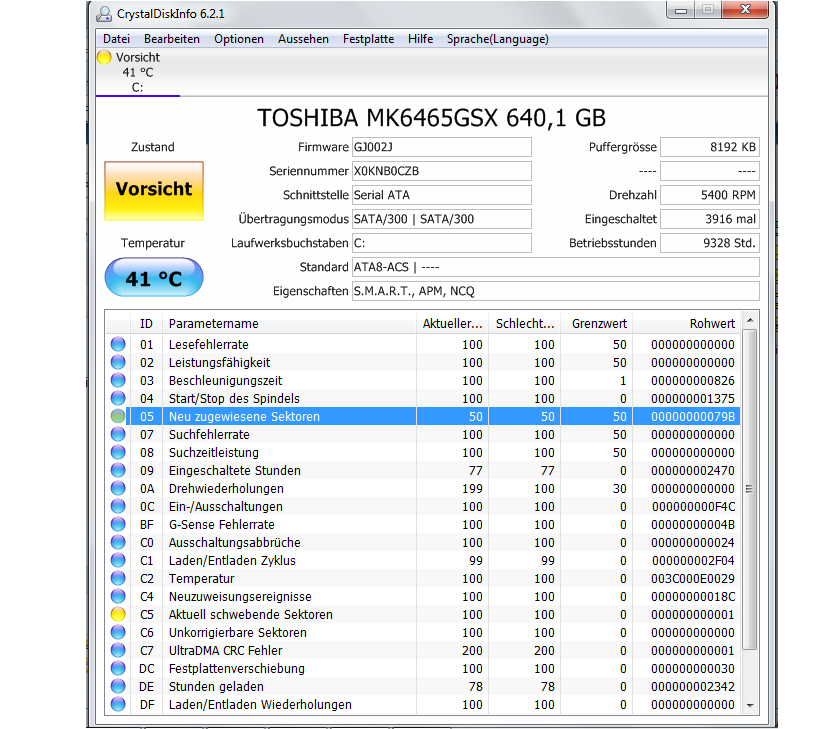Click status icon of Neu zugewiesene Sektoren
This screenshot has width=819, height=729.
click(119, 417)
